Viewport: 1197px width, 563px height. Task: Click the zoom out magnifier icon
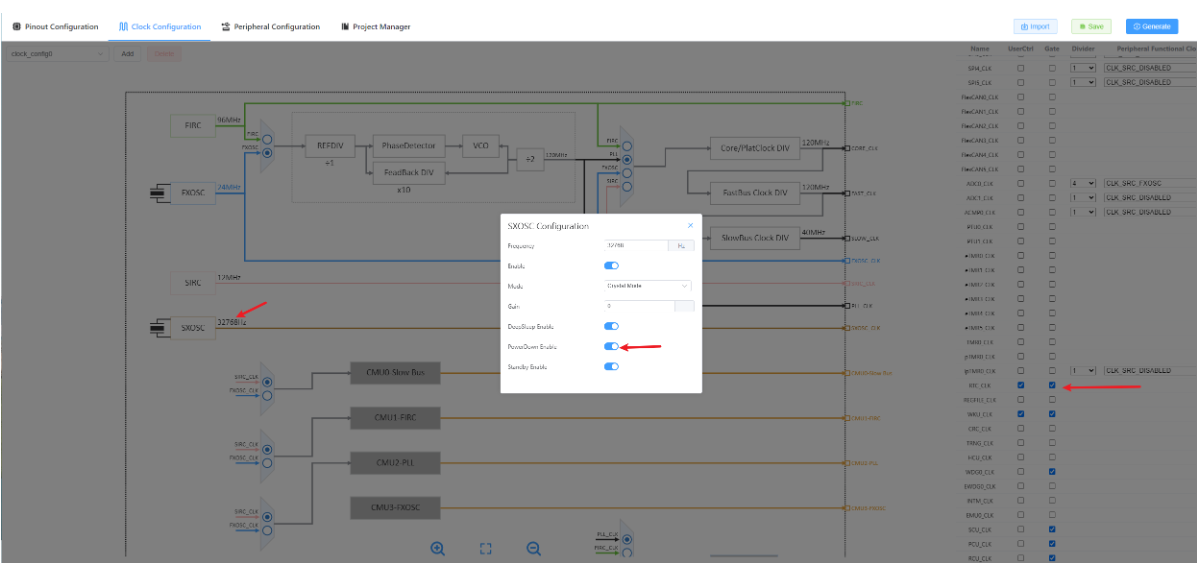(x=534, y=548)
